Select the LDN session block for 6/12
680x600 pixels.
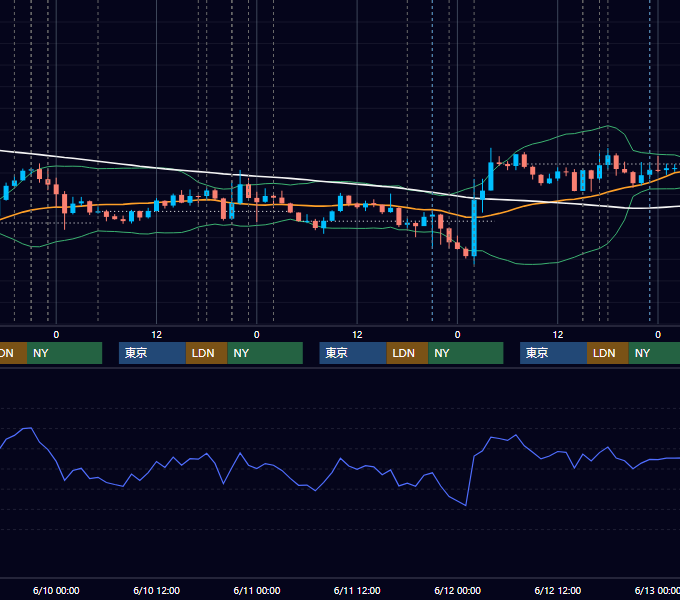(x=608, y=353)
